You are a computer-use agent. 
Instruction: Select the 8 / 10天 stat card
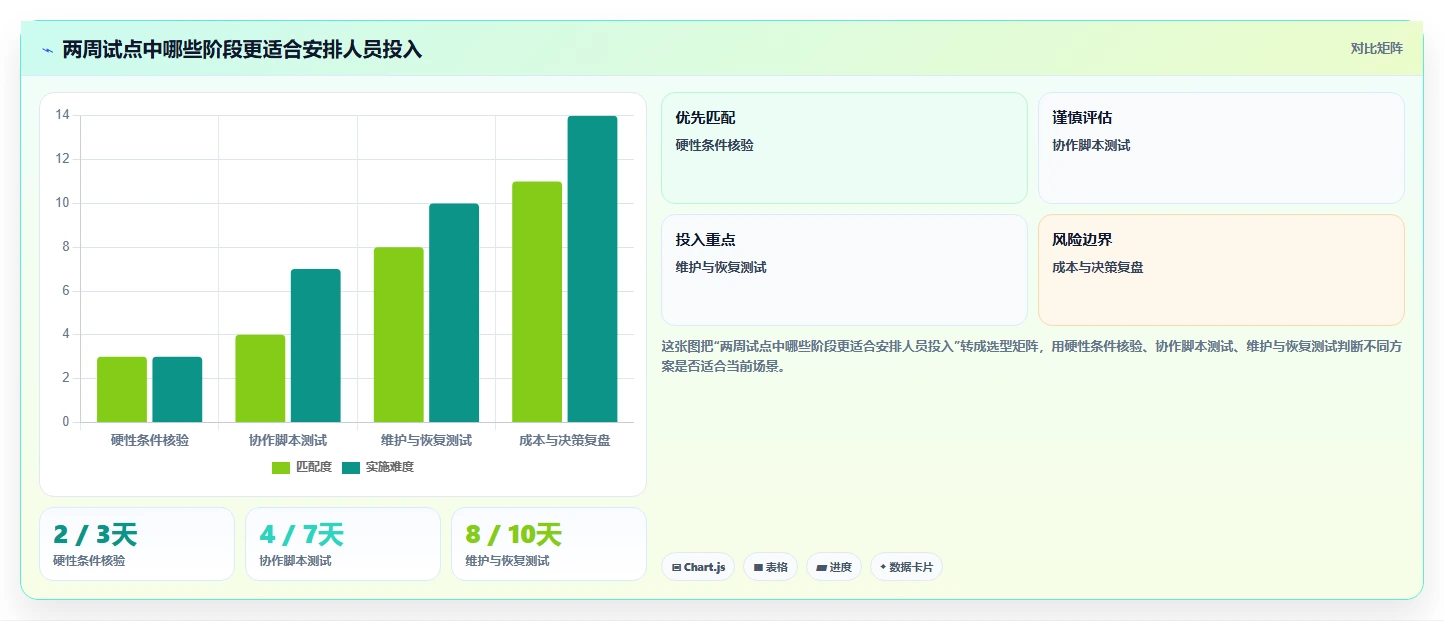pyautogui.click(x=549, y=544)
